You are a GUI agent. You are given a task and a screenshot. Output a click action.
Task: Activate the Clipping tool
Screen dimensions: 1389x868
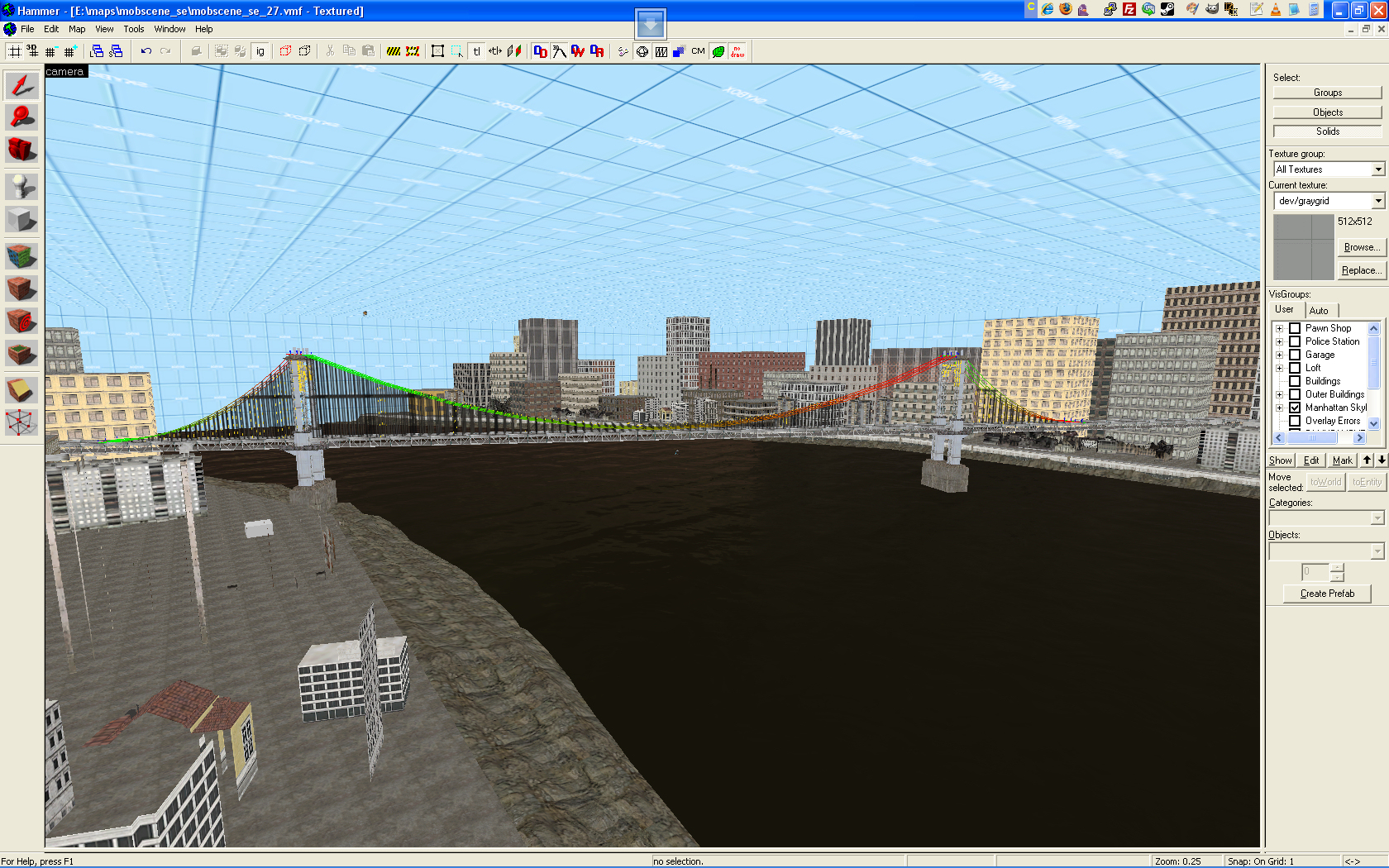click(x=21, y=389)
